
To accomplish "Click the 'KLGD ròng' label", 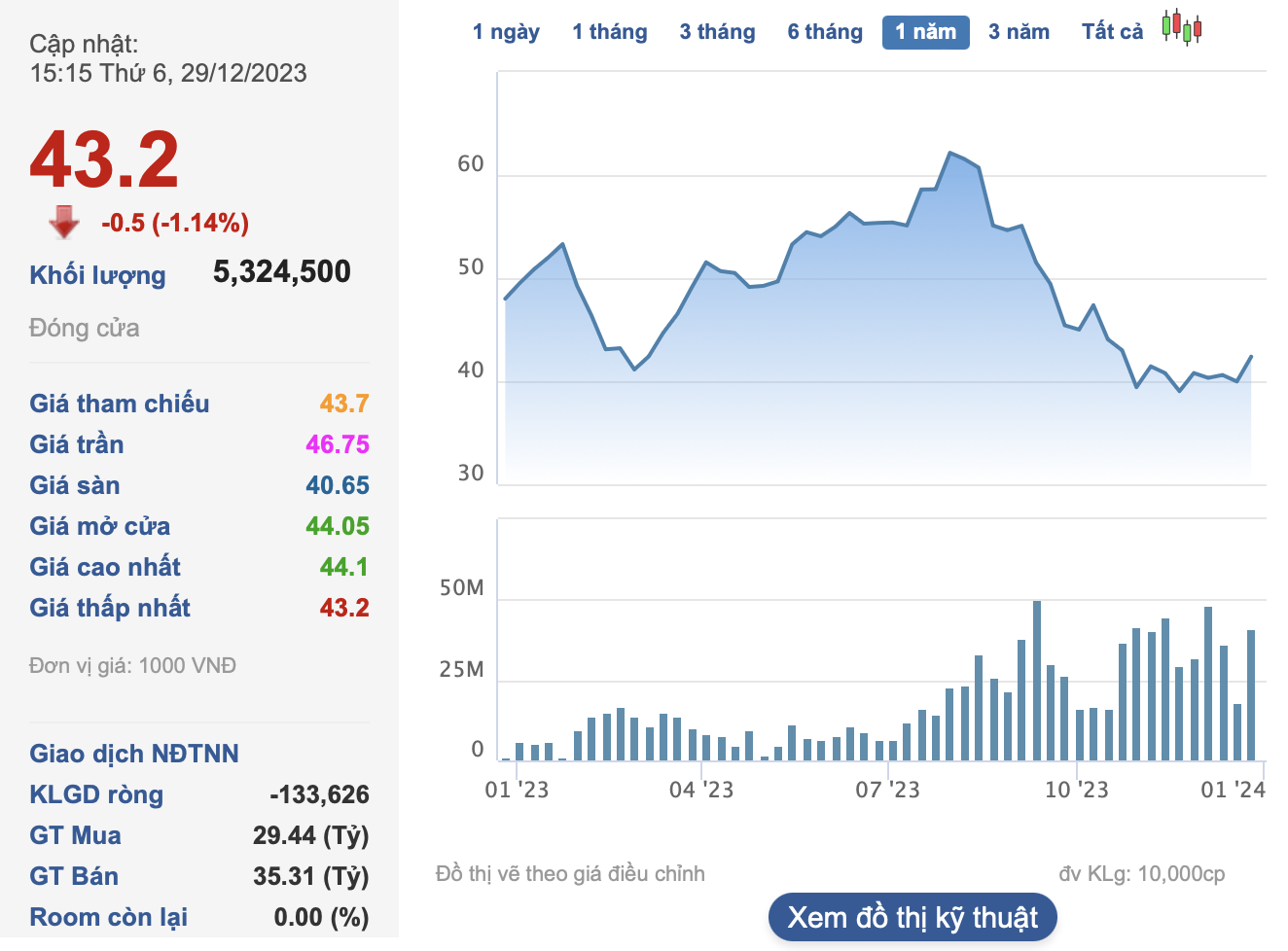I will tap(96, 794).
